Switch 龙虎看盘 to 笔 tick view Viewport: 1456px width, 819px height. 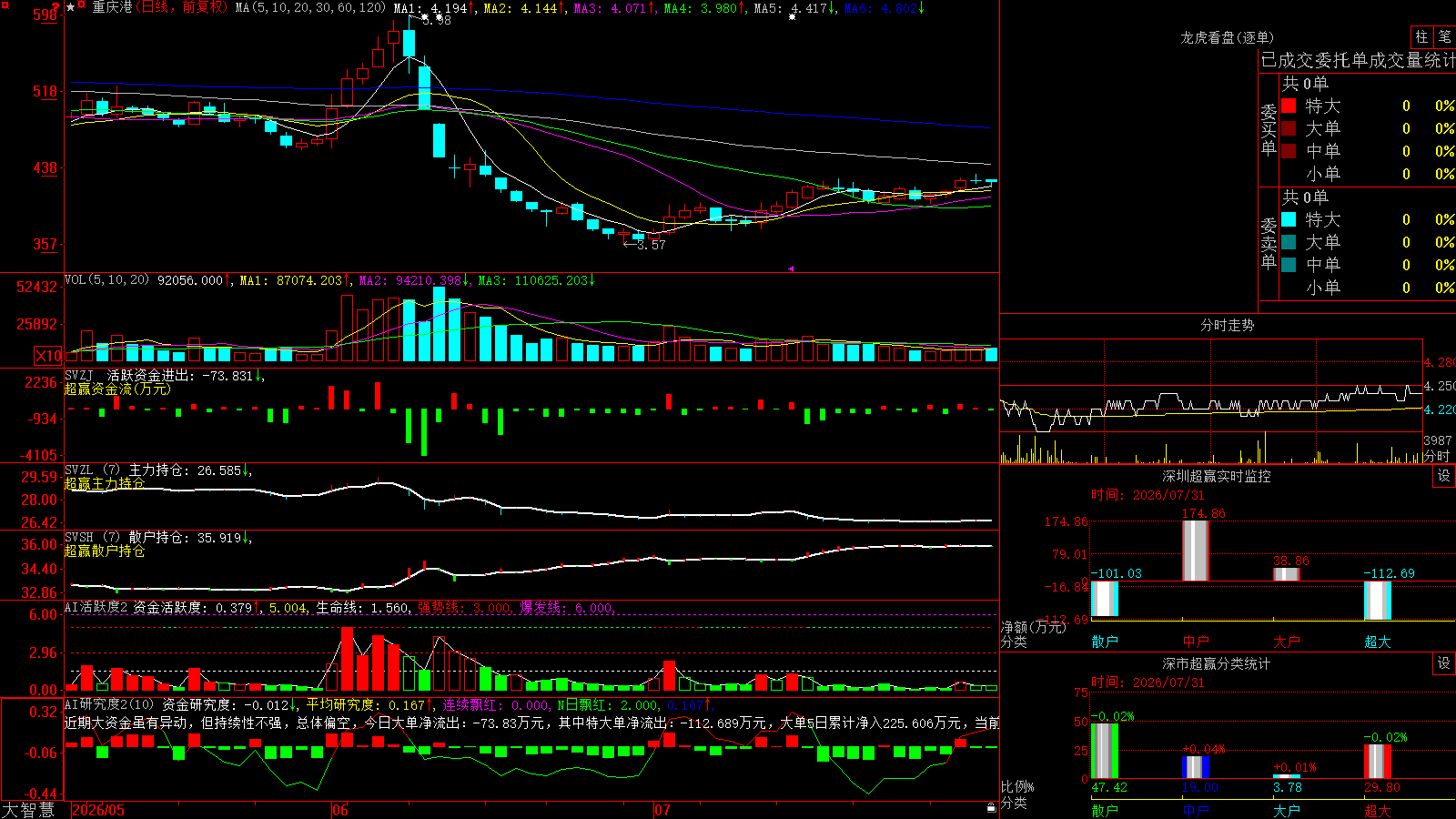[1444, 36]
